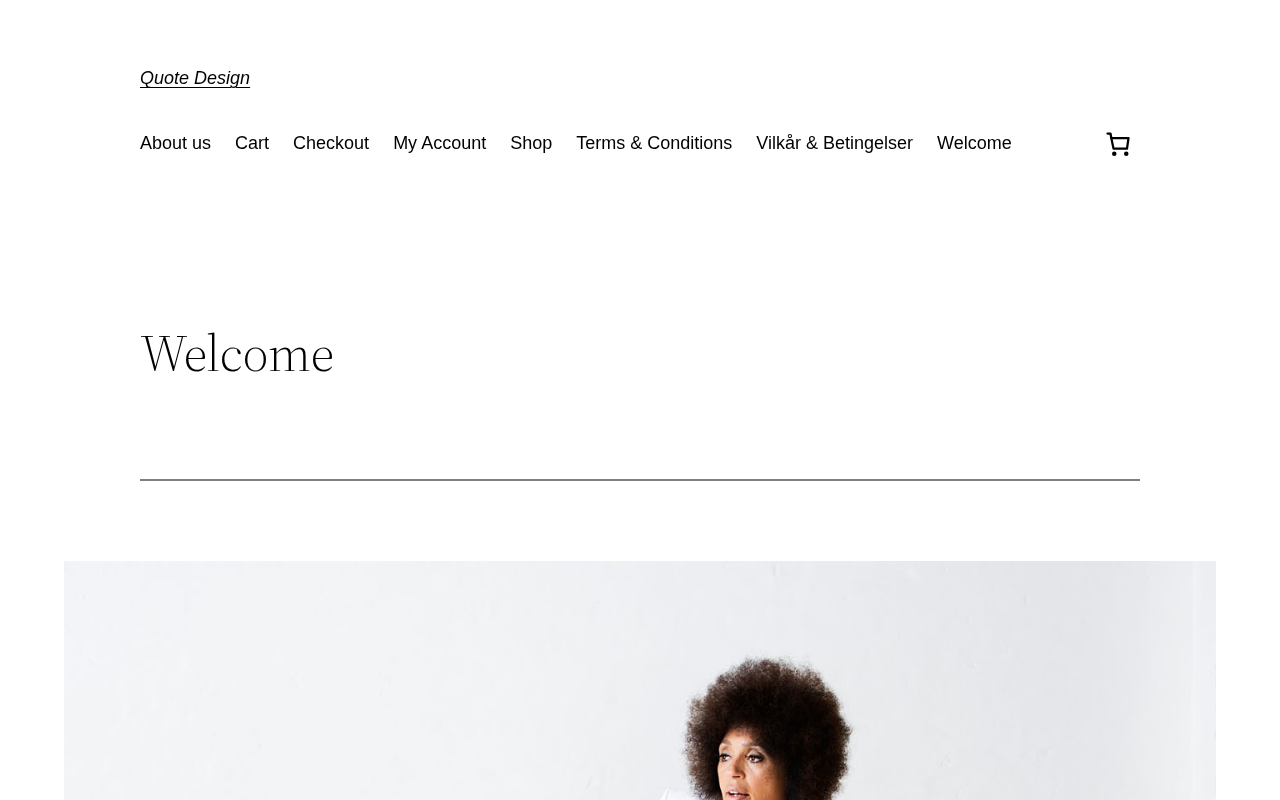
Task: Visit the Shop page from navigation
Action: [531, 143]
